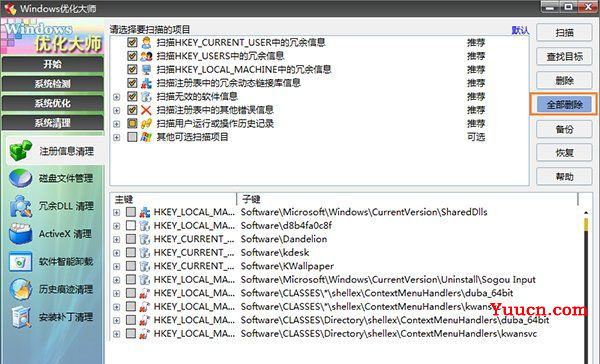
Task: Expand the Directory\shellex kwansvc row
Action: 116,334
